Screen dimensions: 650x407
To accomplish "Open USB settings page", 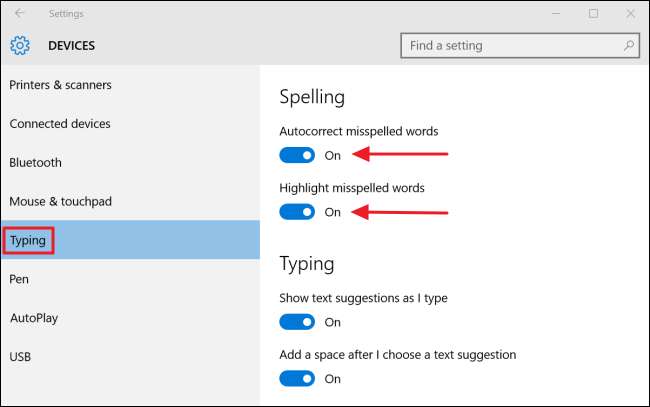I will click(x=20, y=356).
